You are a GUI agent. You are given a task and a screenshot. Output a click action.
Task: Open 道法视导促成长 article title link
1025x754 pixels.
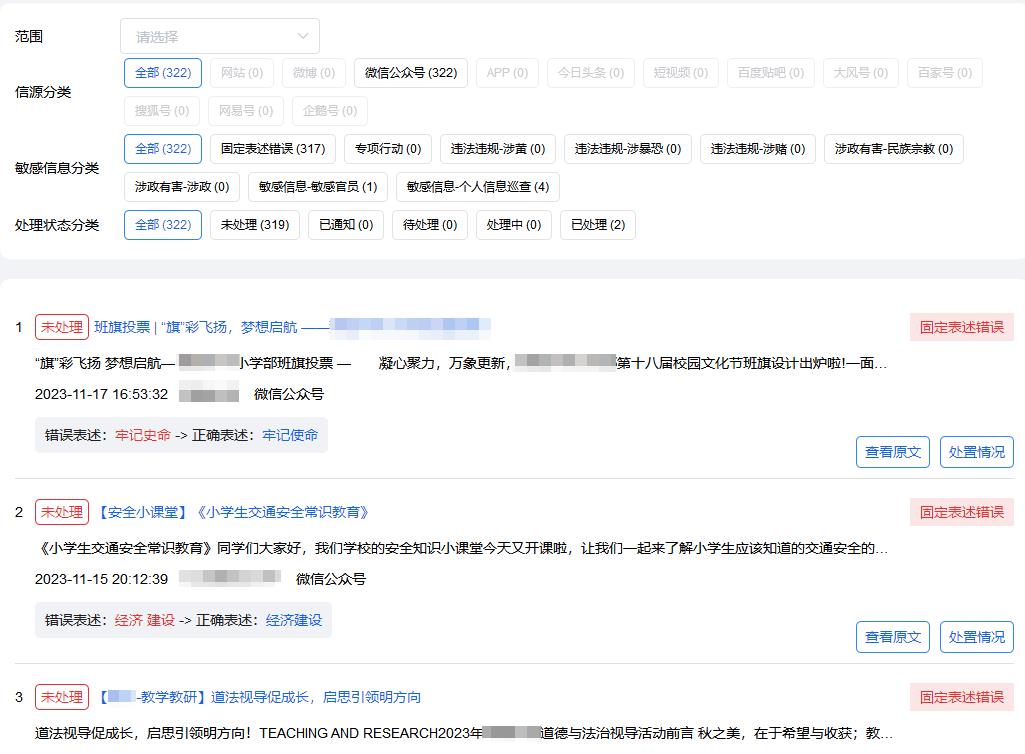pyautogui.click(x=315, y=697)
